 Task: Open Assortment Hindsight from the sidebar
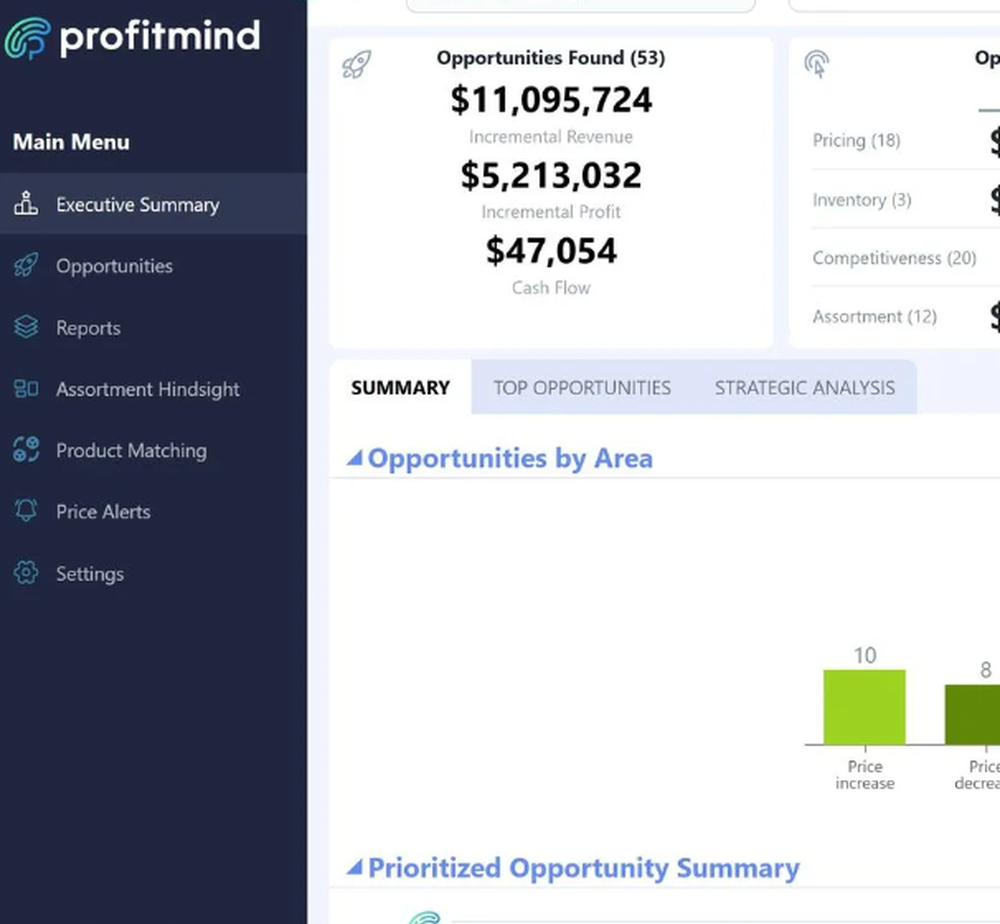[24, 388]
